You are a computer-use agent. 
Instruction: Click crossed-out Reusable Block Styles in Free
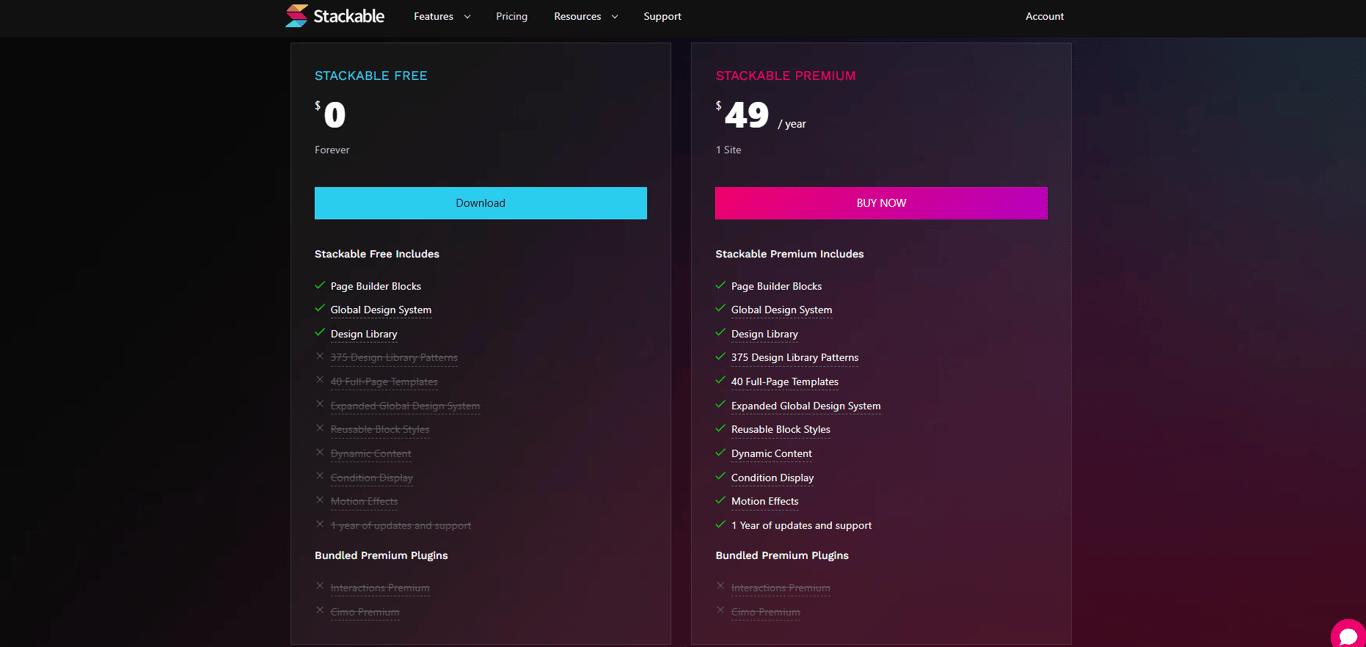click(x=380, y=430)
